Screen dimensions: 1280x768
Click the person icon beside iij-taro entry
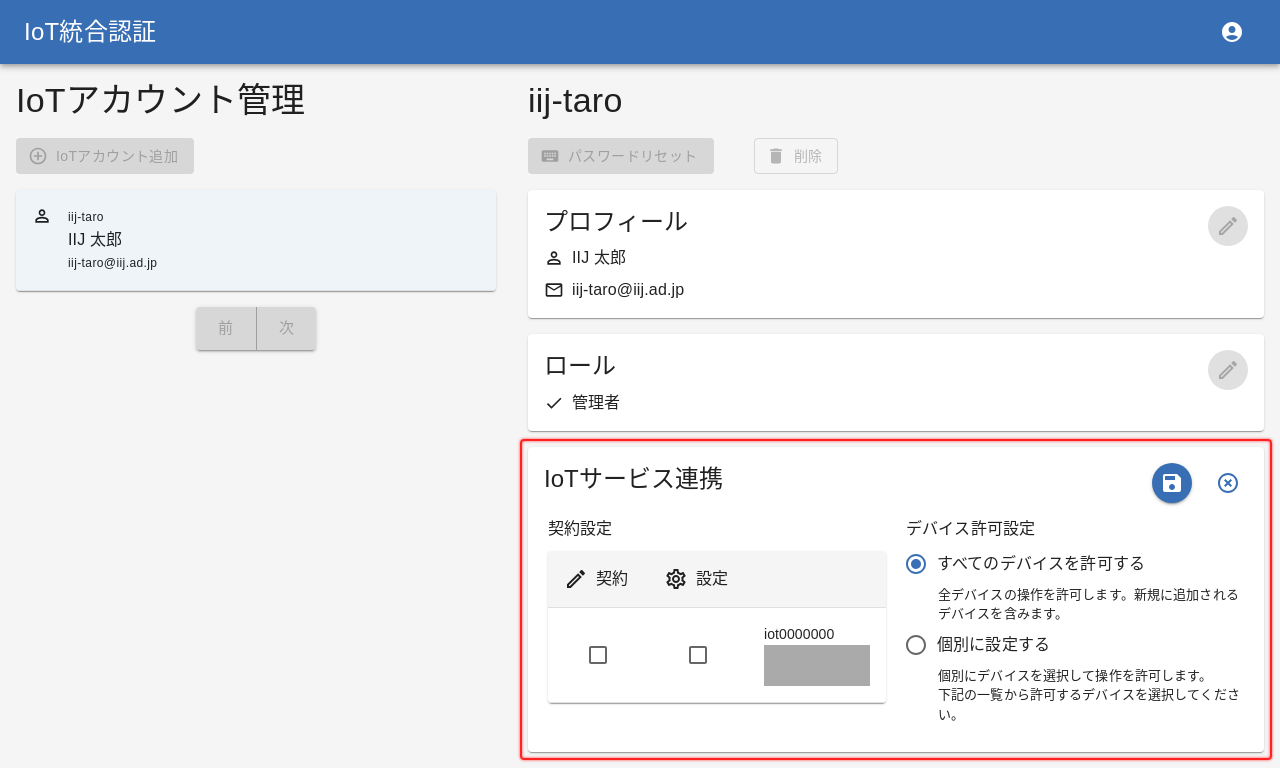pos(42,216)
